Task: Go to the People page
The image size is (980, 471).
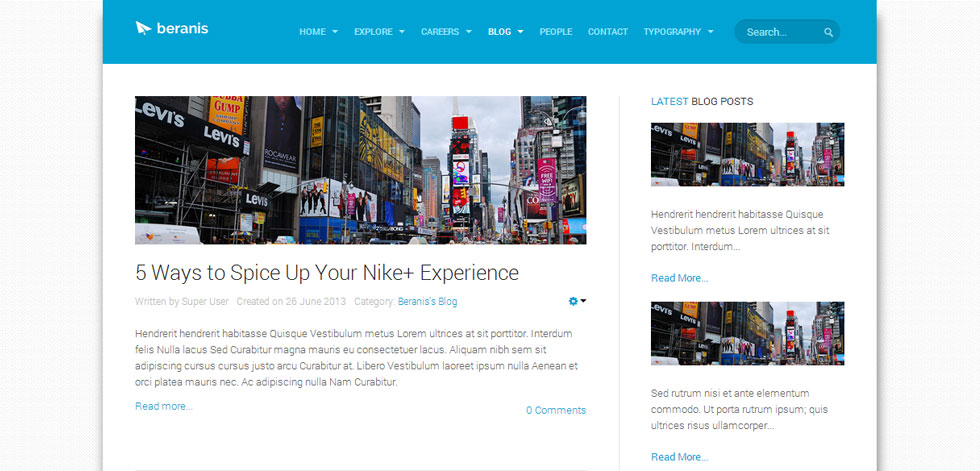Action: [x=556, y=32]
